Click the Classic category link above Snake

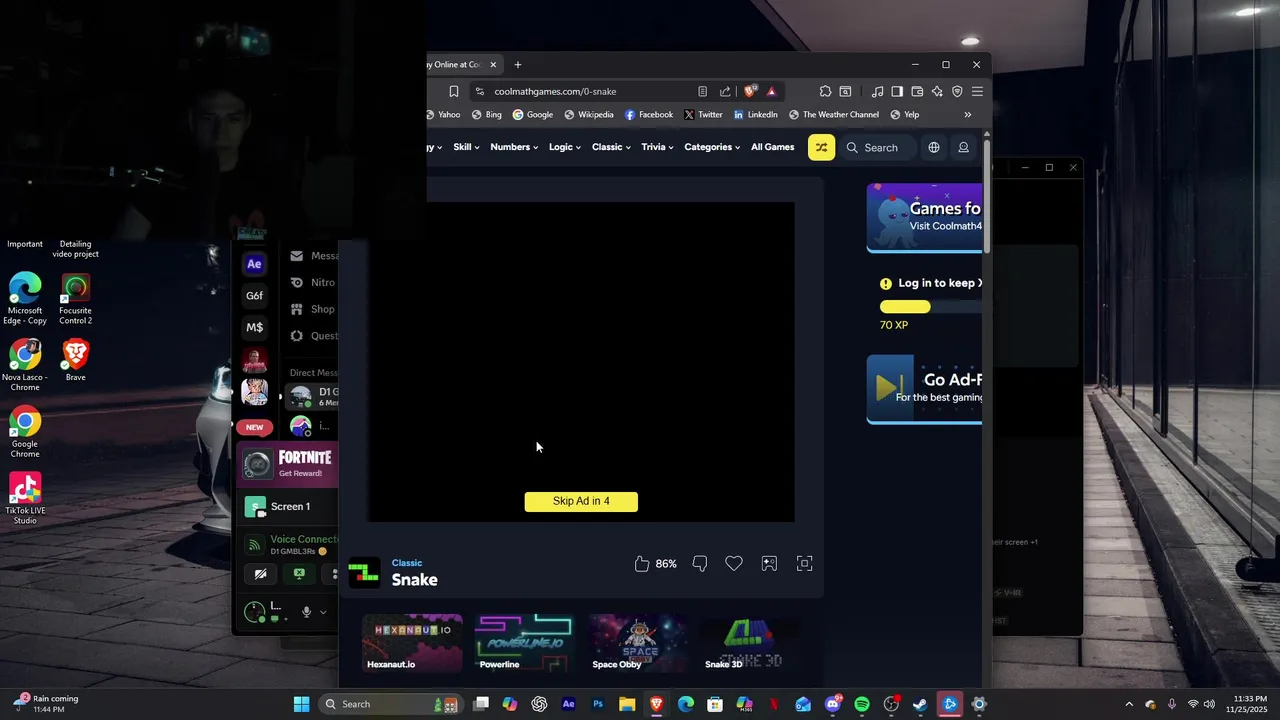407,563
